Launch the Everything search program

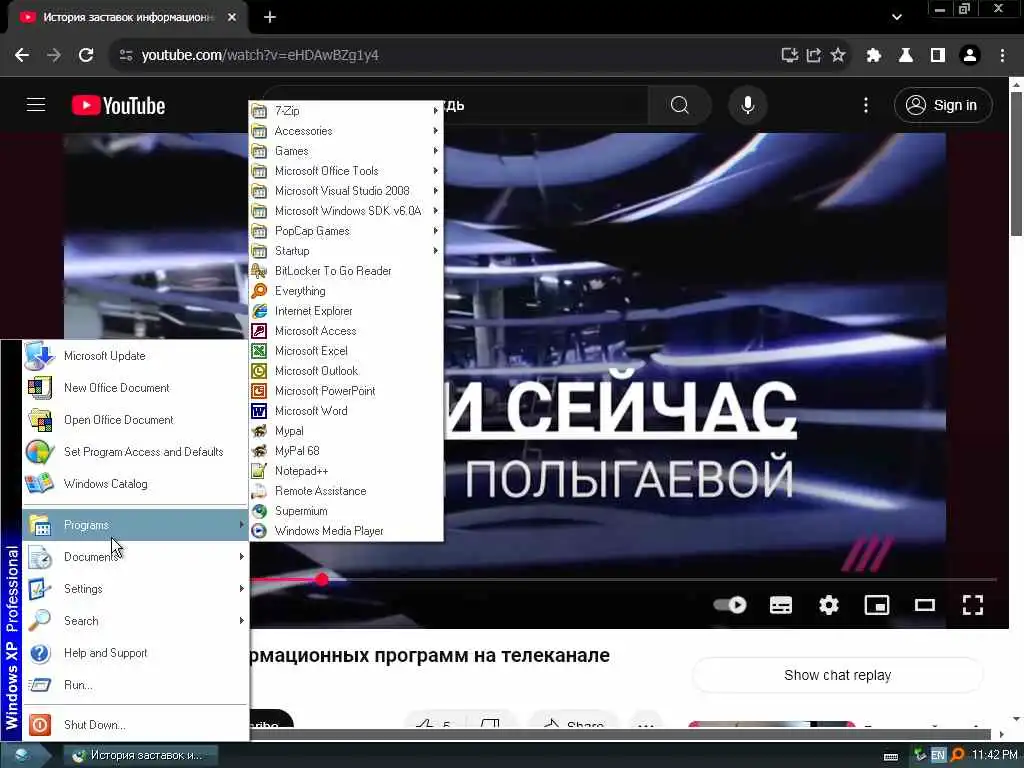[346, 291]
